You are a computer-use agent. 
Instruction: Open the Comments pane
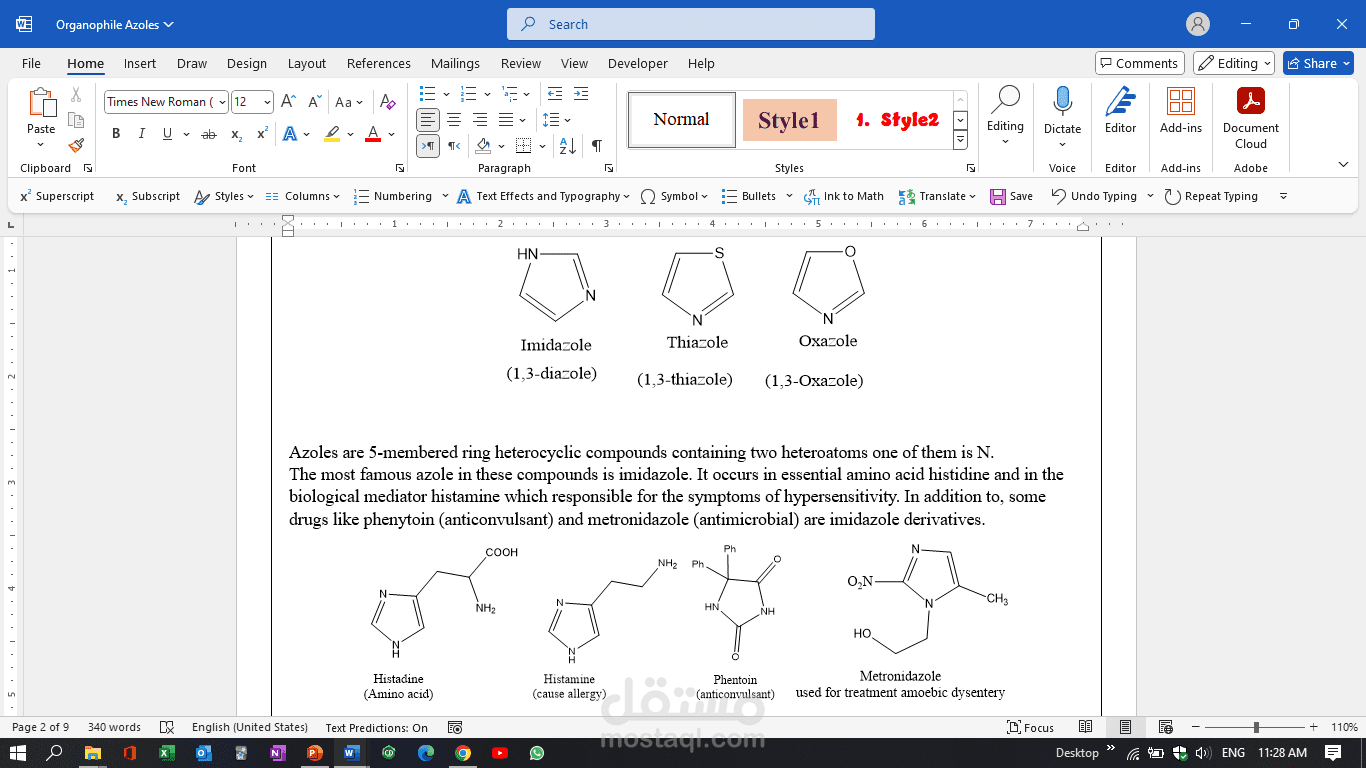[x=1139, y=63]
